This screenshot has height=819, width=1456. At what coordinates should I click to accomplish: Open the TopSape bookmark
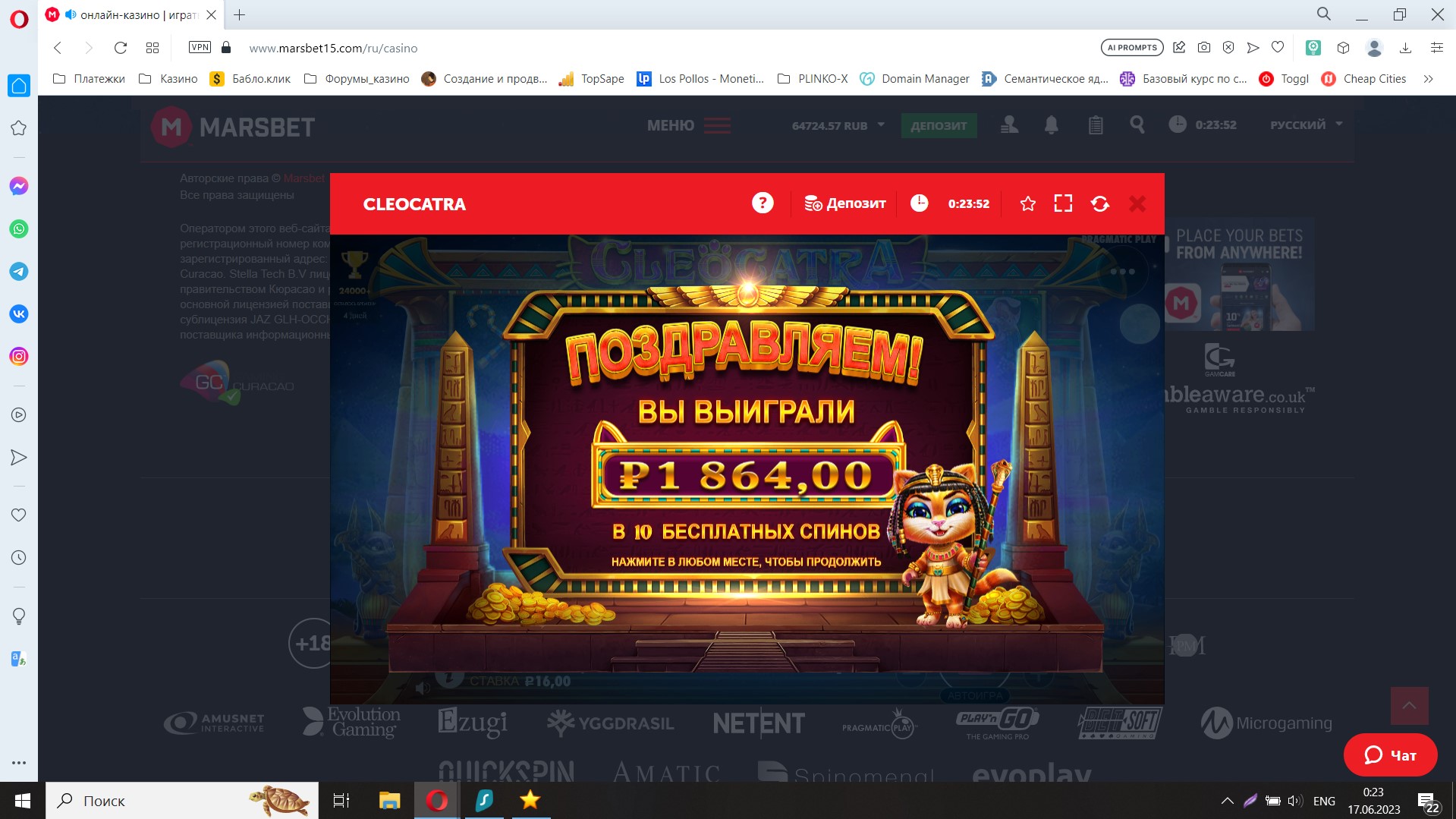tap(591, 79)
